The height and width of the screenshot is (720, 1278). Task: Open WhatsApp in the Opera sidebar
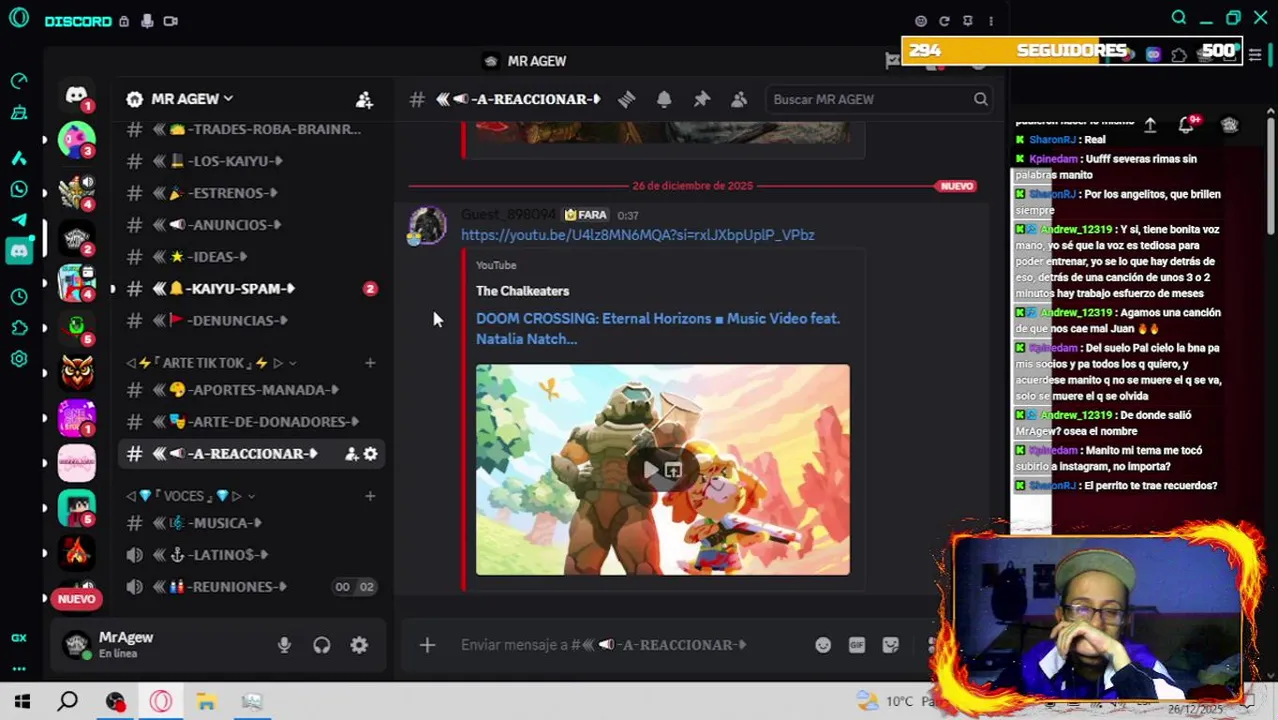(x=19, y=189)
